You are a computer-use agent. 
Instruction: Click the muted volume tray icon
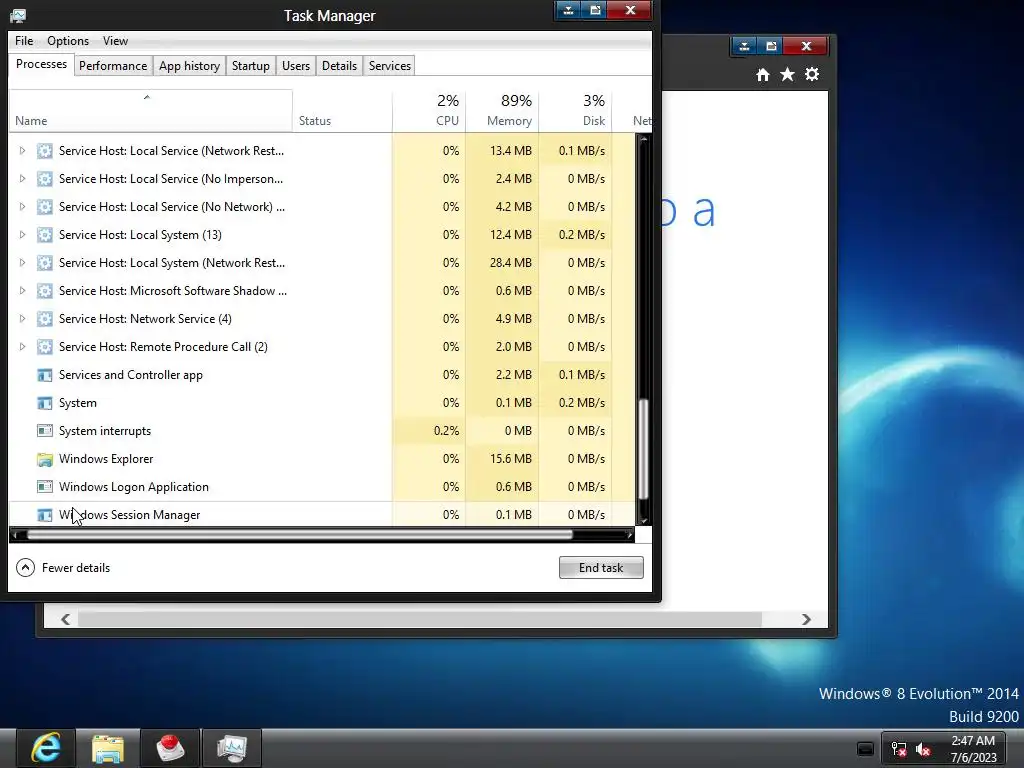(923, 749)
